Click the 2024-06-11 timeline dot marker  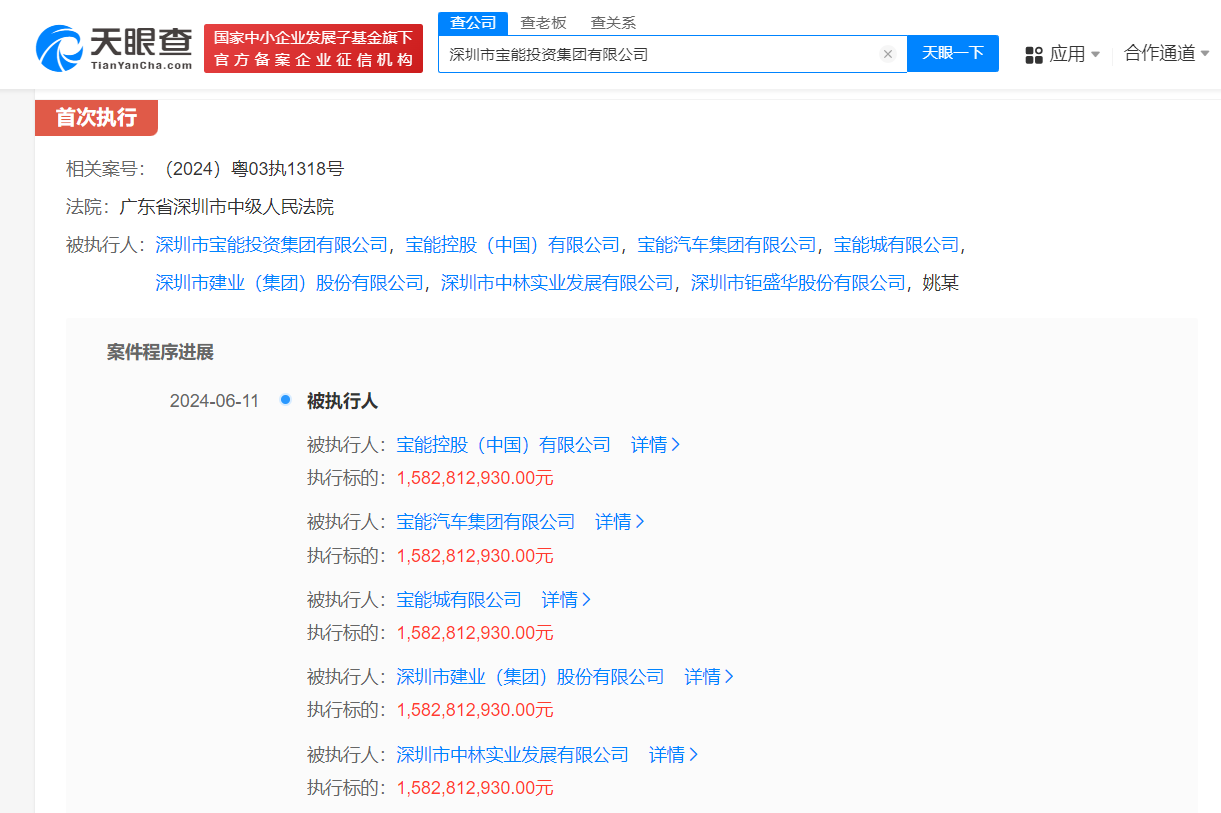[285, 400]
